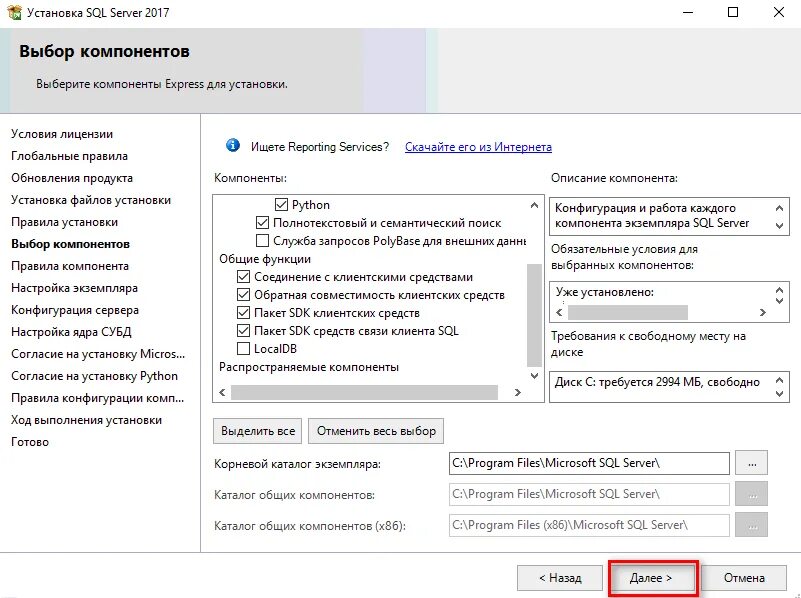Maximize the SQL Server 2017 setup window
The height and width of the screenshot is (598, 801).
[733, 12]
